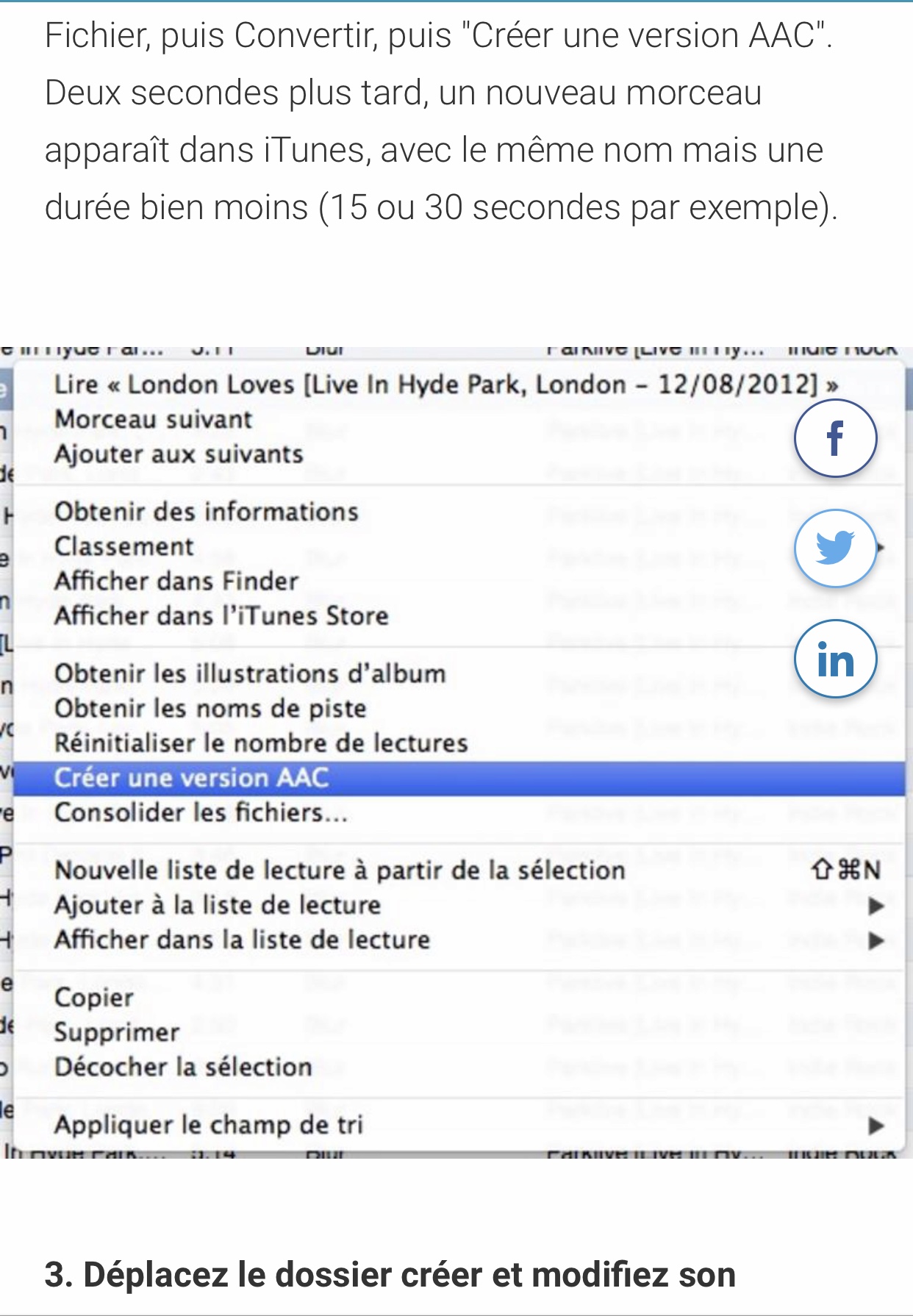913x1316 pixels.
Task: Expand the 'Ajouter à la liste de lecture' submenu arrow
Action: coord(876,906)
